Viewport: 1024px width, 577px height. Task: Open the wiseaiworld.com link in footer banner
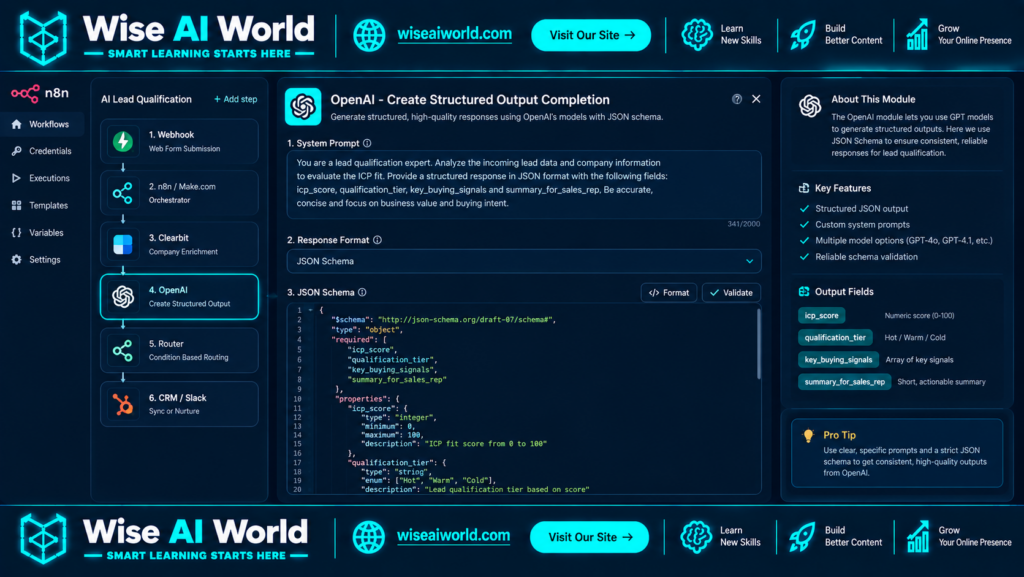[453, 536]
